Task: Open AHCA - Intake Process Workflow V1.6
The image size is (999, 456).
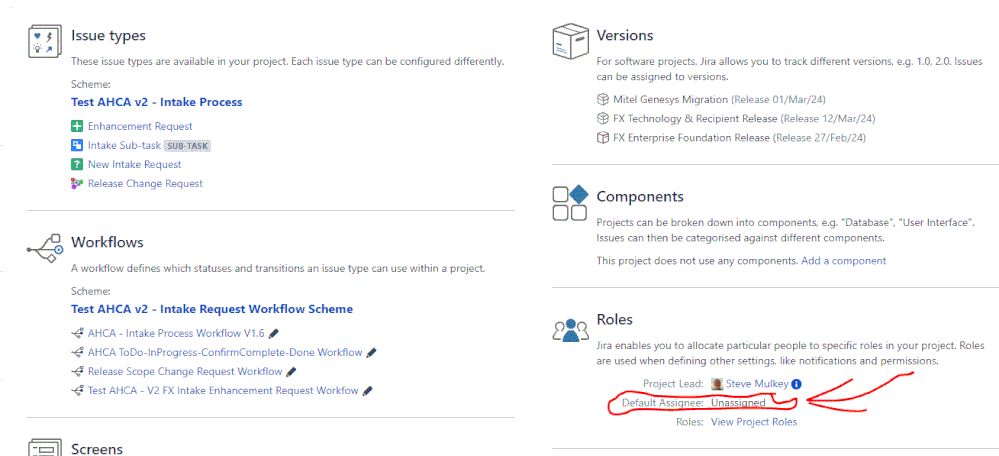Action: (x=176, y=333)
